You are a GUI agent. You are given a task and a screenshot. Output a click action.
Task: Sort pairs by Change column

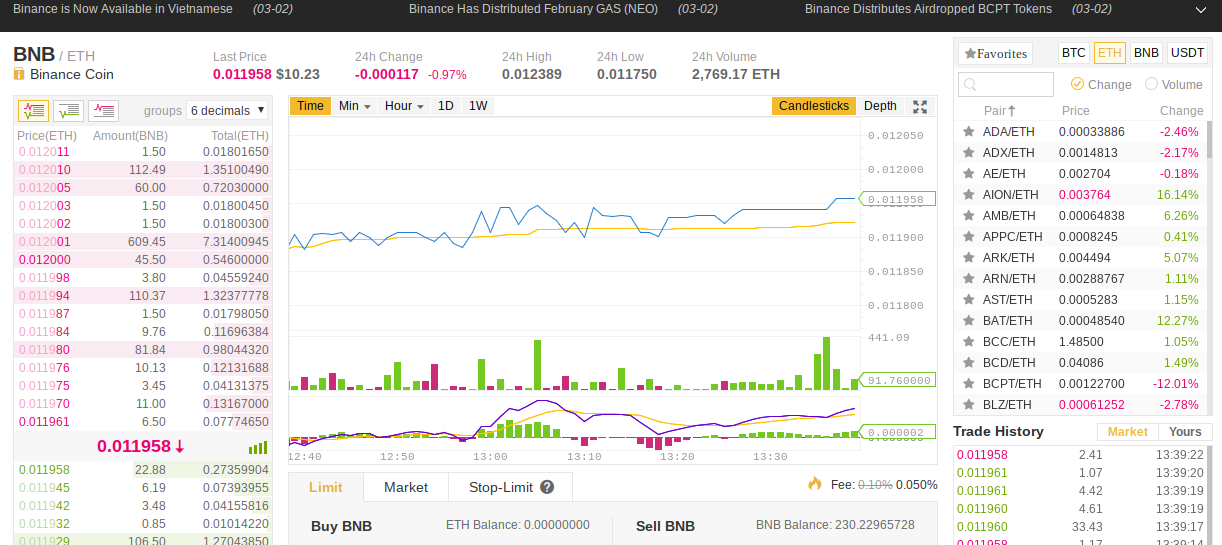[1182, 111]
